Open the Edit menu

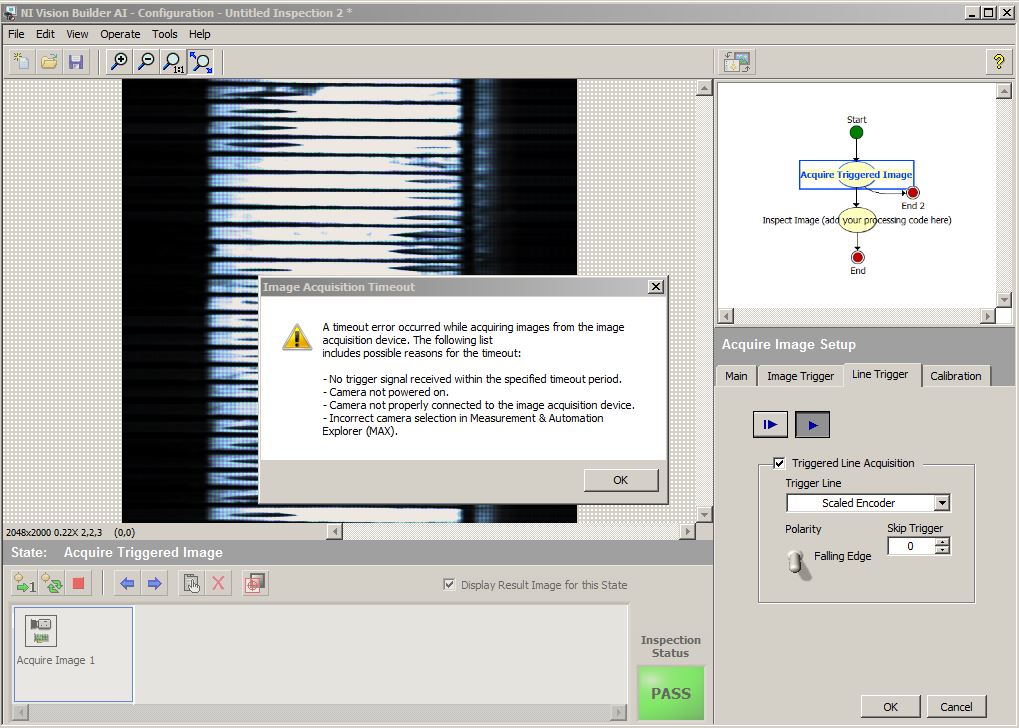tap(45, 34)
